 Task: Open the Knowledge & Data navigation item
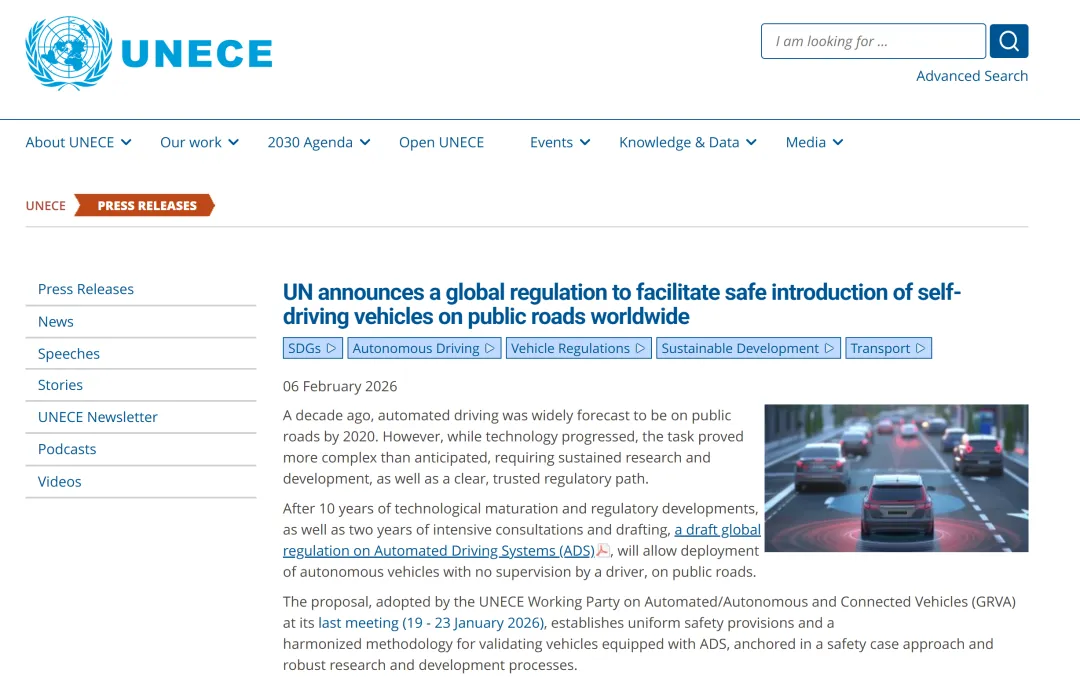point(679,143)
